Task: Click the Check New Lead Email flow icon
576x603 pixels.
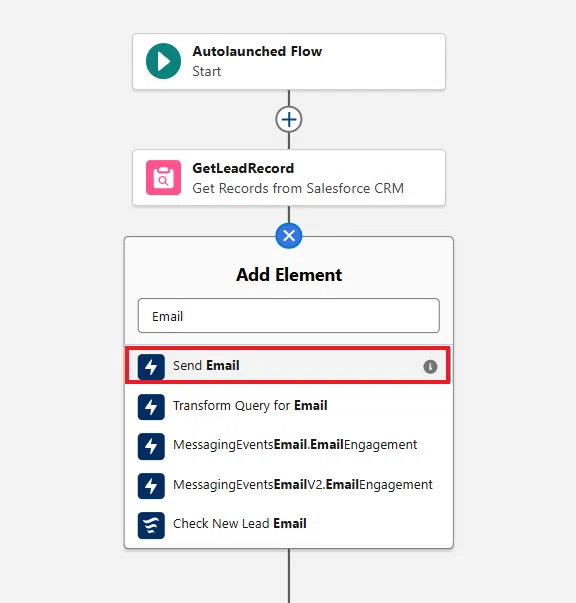Action: click(151, 525)
